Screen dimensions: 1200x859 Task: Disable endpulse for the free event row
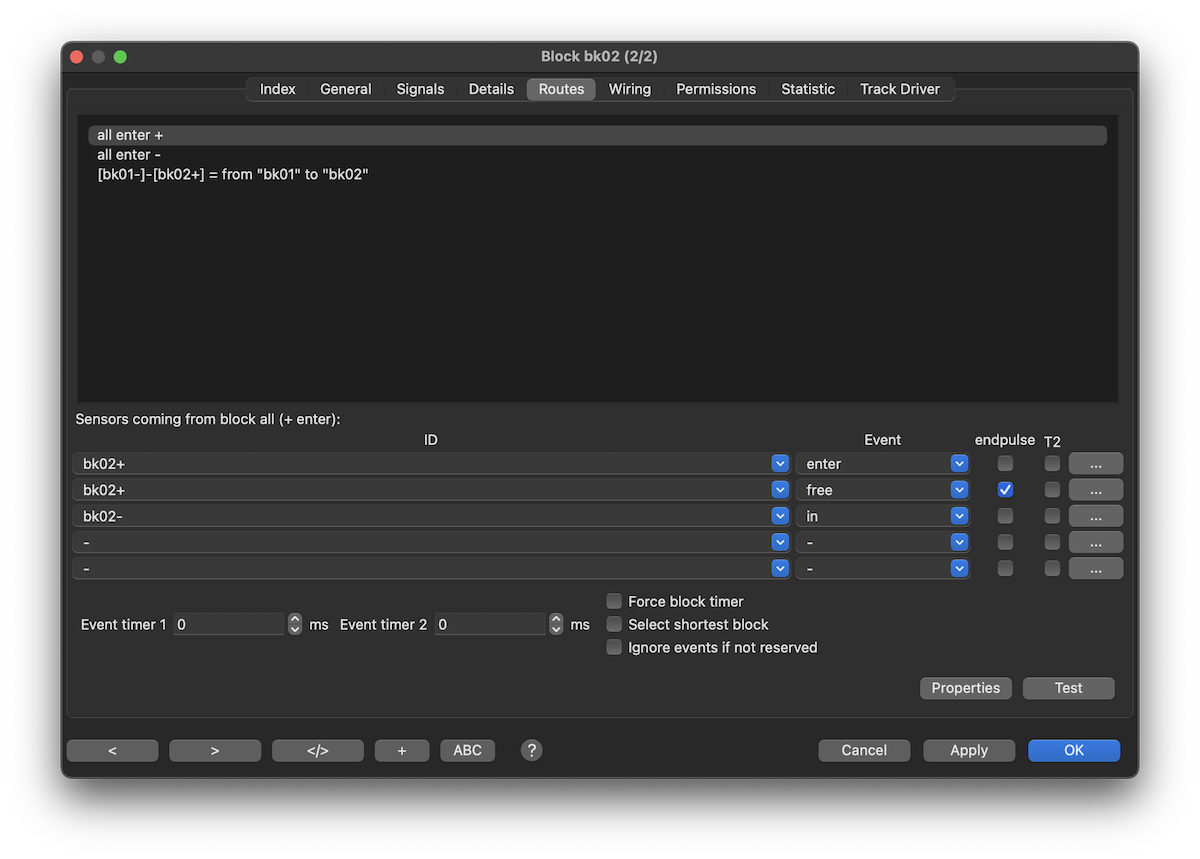click(1005, 490)
